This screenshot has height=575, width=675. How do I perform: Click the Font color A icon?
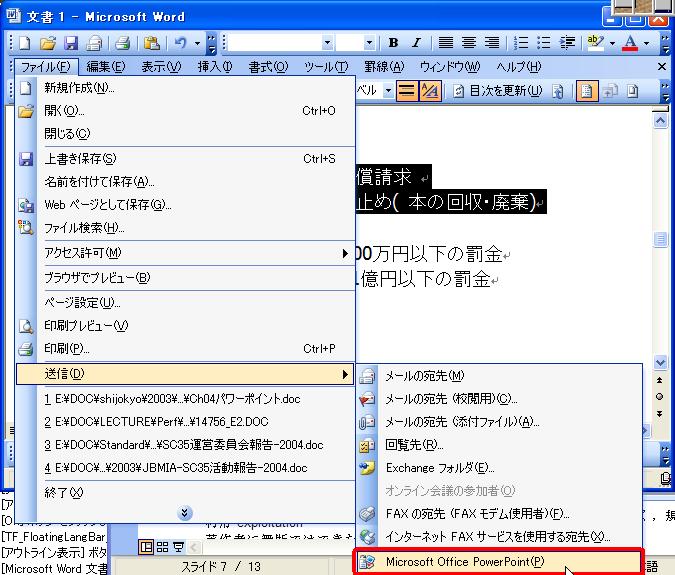tap(631, 43)
